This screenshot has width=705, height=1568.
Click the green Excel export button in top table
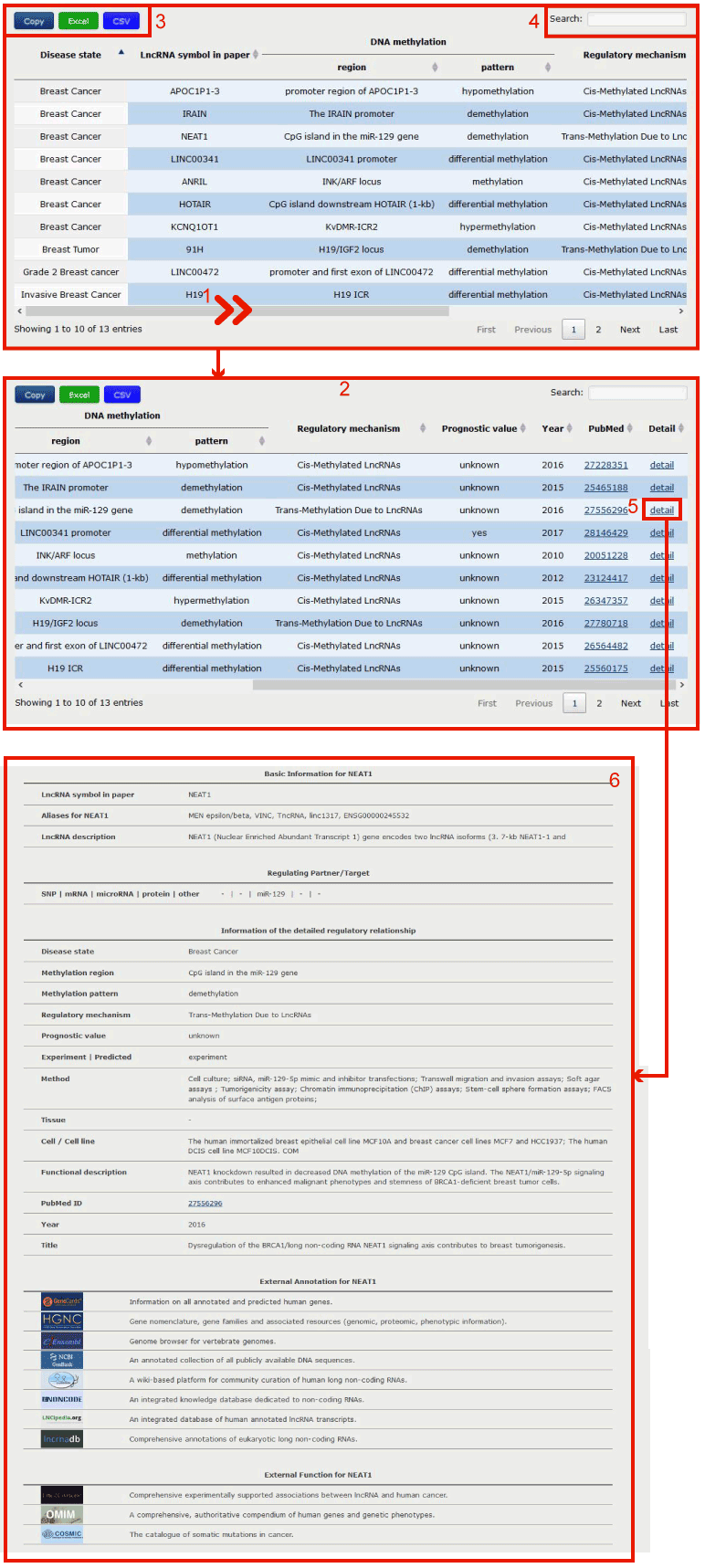[79, 21]
